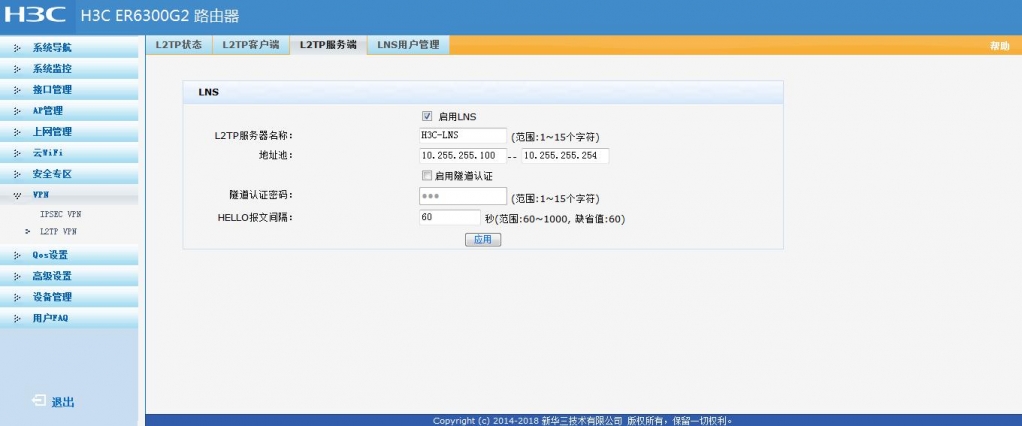Image resolution: width=1022 pixels, height=426 pixels.
Task: Expand the 安全专区 menu arrow
Action: click(17, 174)
